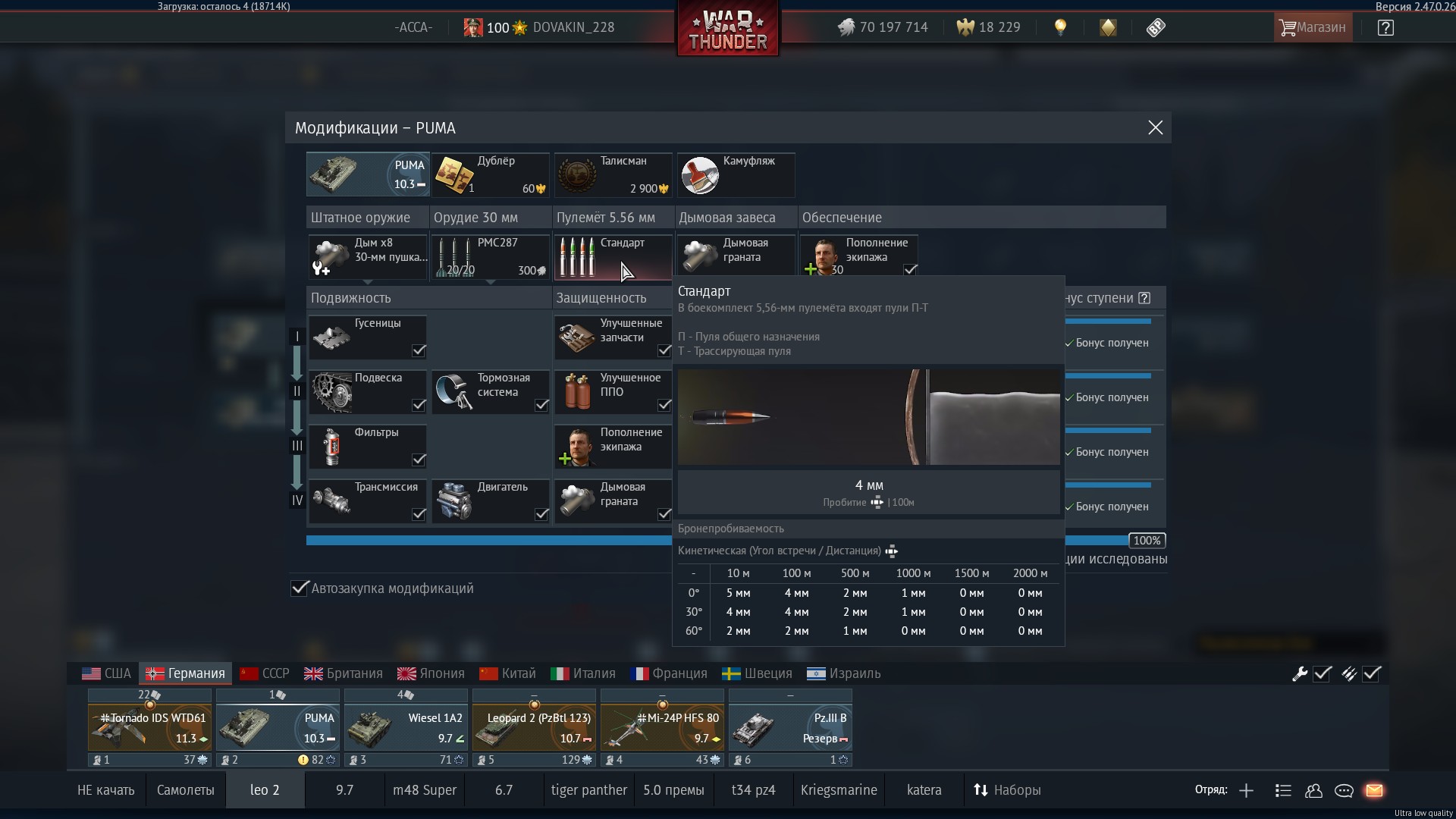Open the Трансмиссия transmission modification
The height and width of the screenshot is (819, 1456).
pyautogui.click(x=368, y=500)
